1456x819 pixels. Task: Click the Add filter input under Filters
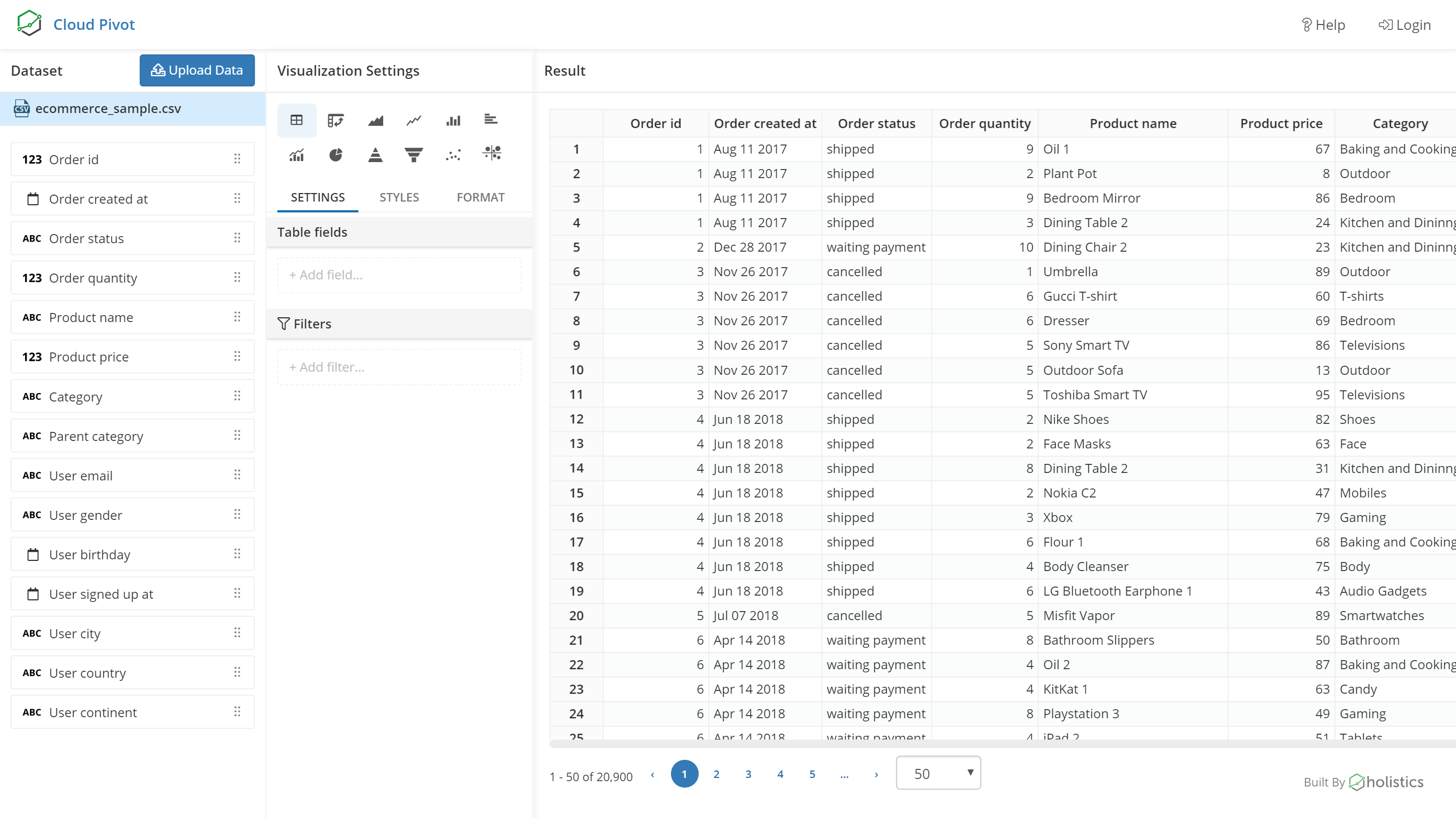tap(399, 366)
